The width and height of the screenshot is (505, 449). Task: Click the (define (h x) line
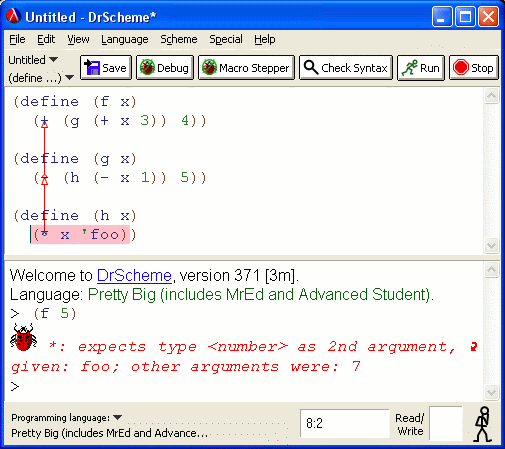(75, 216)
